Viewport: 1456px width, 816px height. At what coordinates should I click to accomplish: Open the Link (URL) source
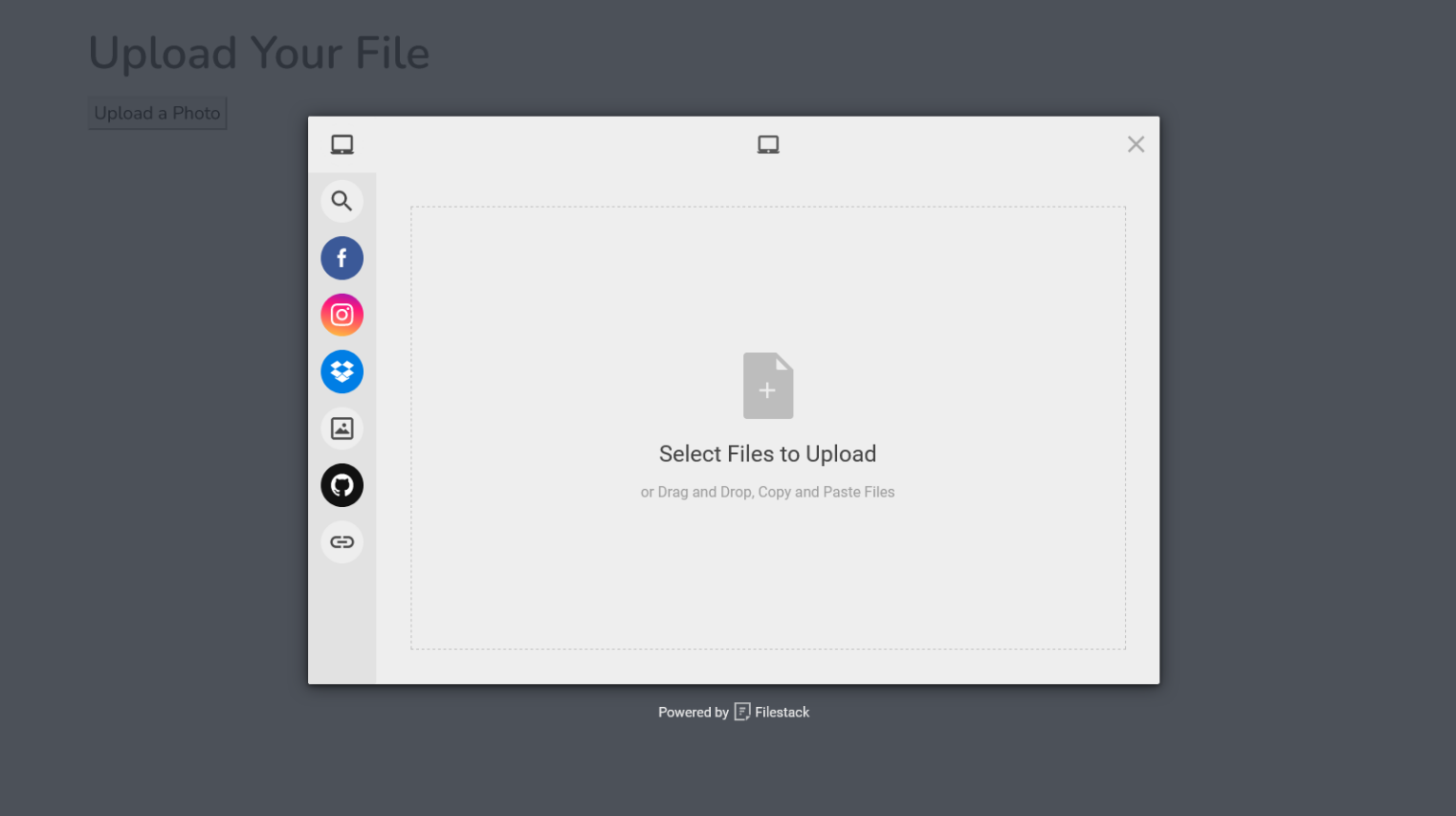[342, 542]
